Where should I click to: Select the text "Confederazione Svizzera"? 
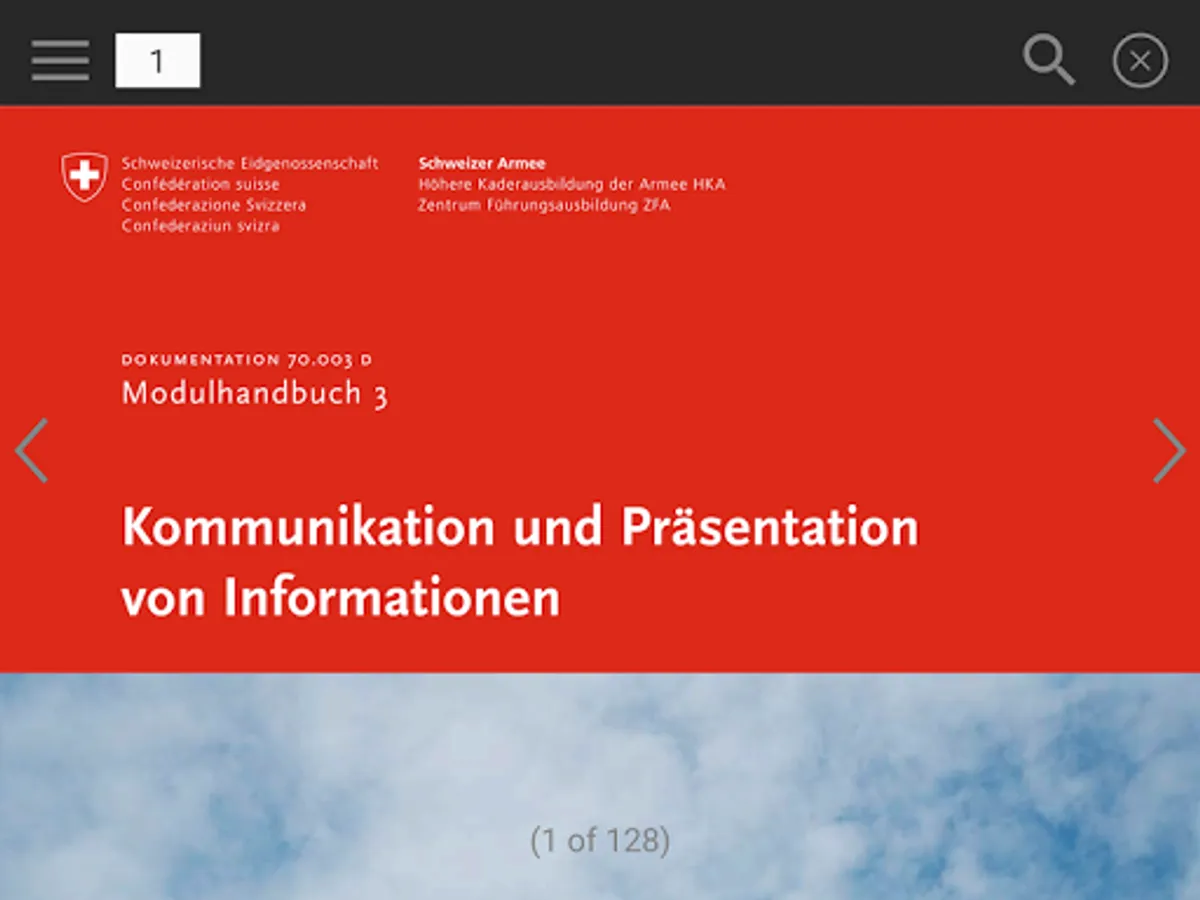point(214,205)
